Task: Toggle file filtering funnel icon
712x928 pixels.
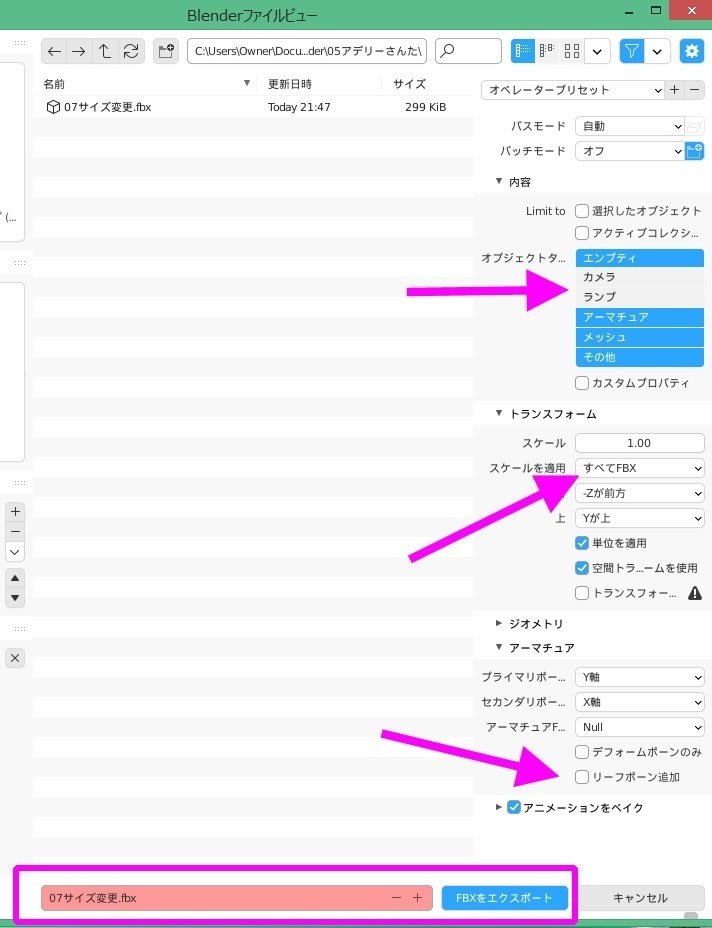Action: click(632, 51)
